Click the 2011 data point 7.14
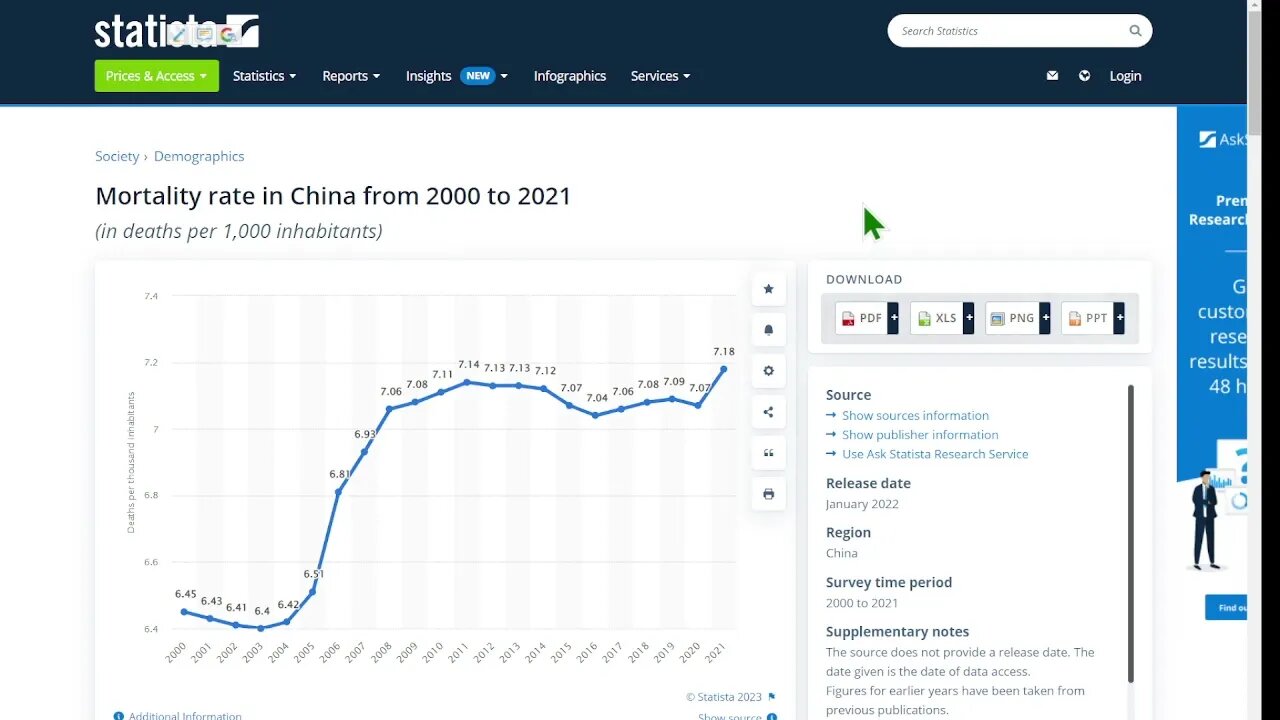Viewport: 1280px width, 720px height. 467,382
